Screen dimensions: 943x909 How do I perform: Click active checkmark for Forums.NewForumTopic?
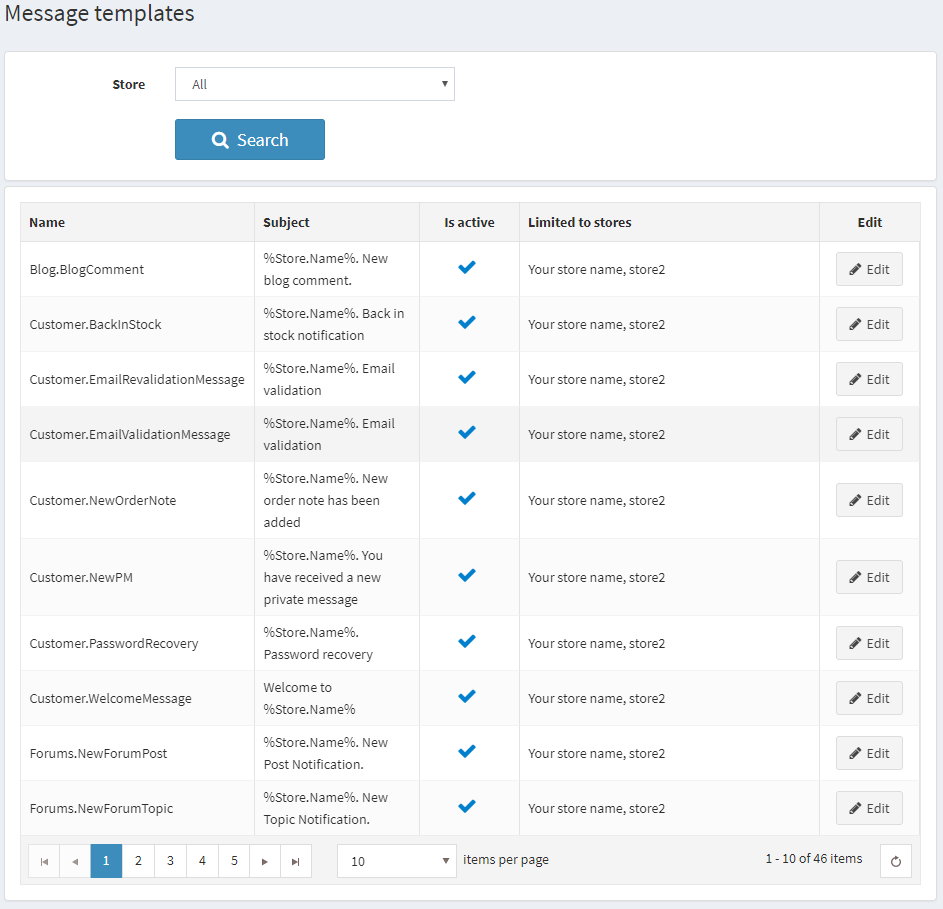pyautogui.click(x=467, y=807)
